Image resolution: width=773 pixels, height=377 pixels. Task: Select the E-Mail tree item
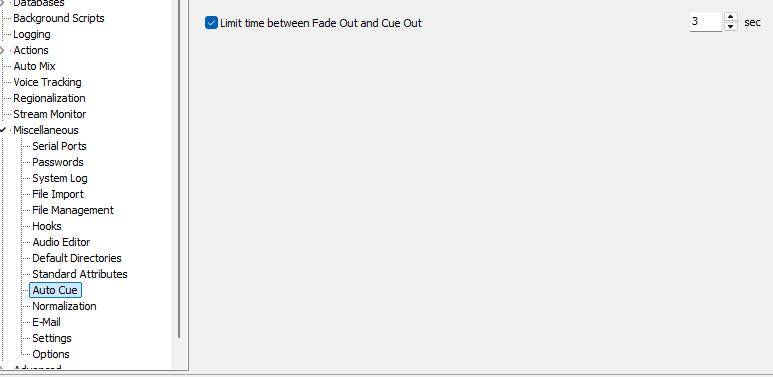pos(46,322)
